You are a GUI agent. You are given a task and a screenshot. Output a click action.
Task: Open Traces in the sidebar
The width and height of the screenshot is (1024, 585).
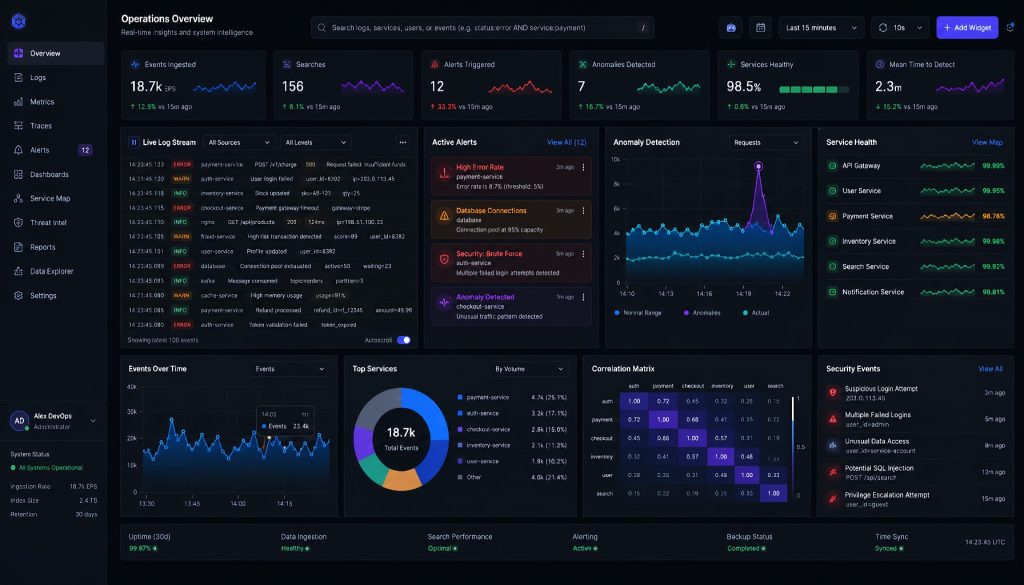pyautogui.click(x=56, y=126)
